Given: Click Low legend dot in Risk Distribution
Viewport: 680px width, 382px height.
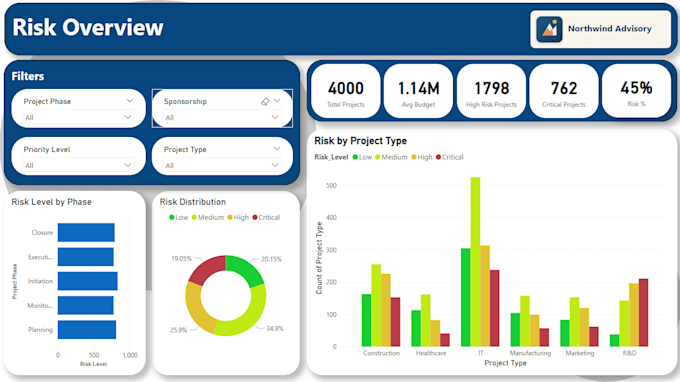Looking at the screenshot, I should click(172, 217).
